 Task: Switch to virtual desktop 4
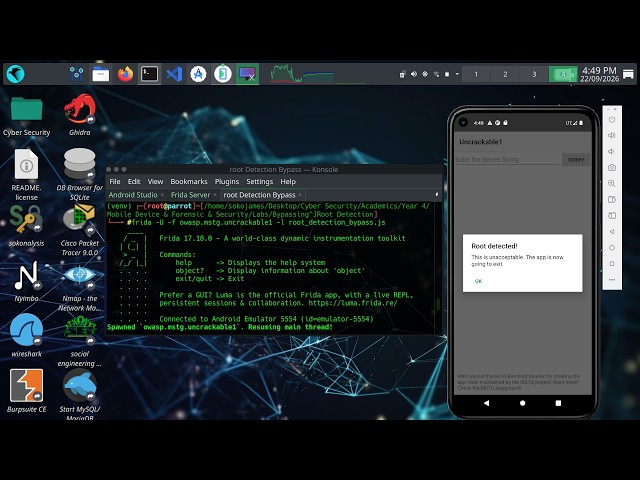[x=563, y=74]
